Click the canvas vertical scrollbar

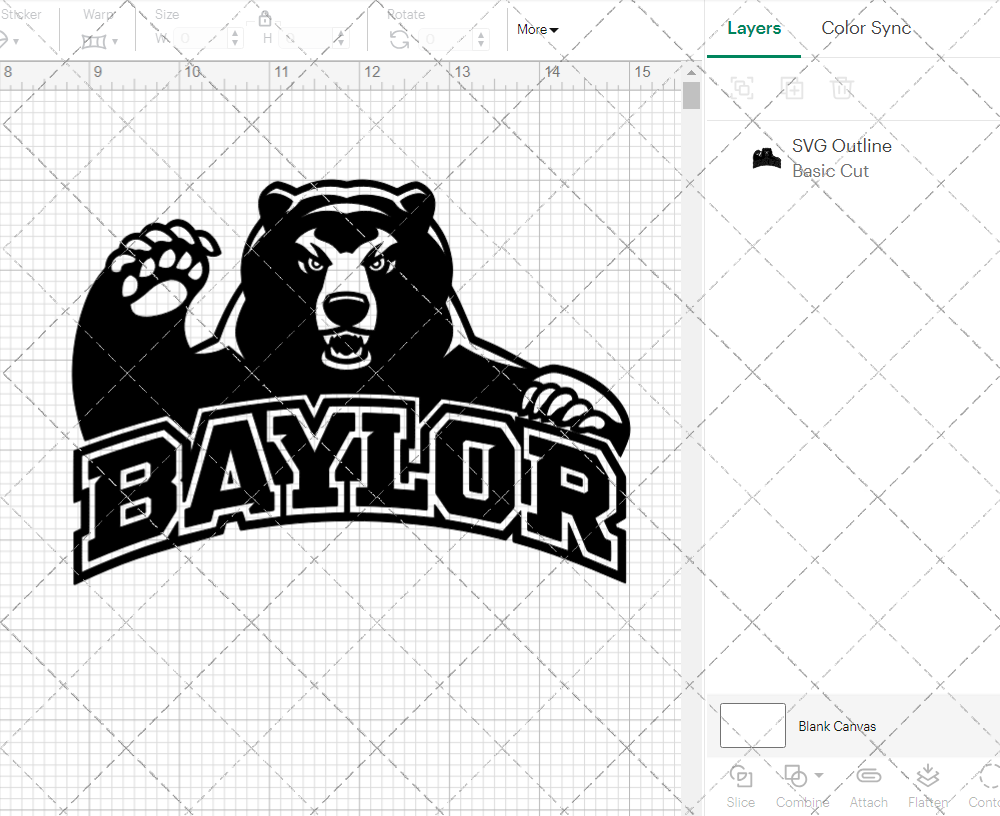[691, 95]
